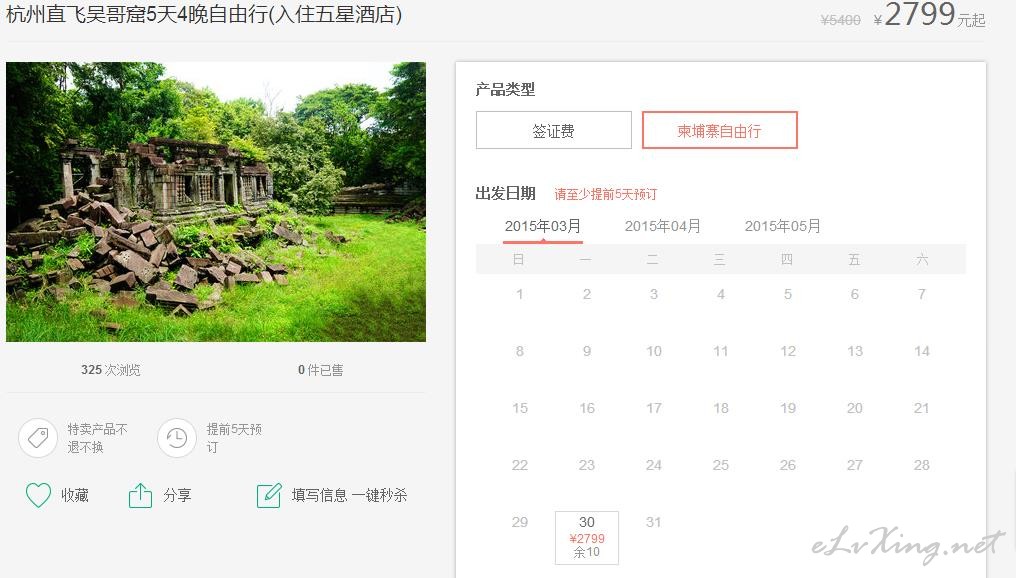
Task: Click the product title 杭州直飞吴哥窟5天4晚自由行
Action: coord(204,14)
